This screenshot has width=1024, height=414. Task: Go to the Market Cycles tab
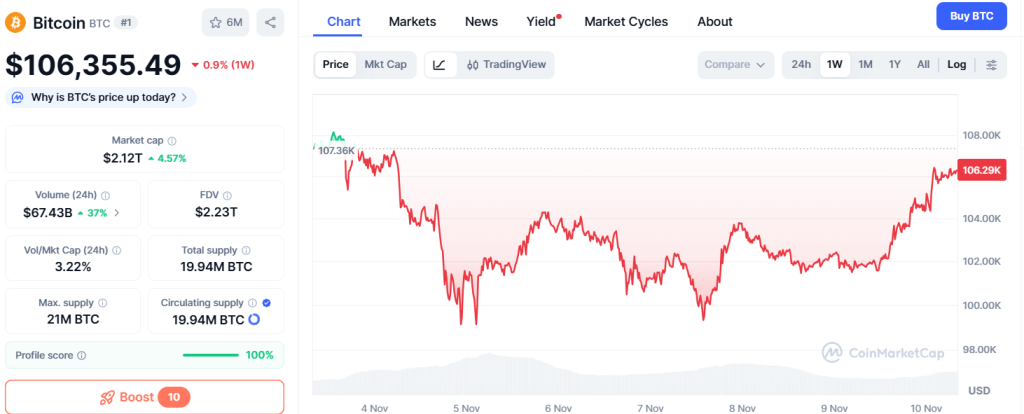pos(626,21)
